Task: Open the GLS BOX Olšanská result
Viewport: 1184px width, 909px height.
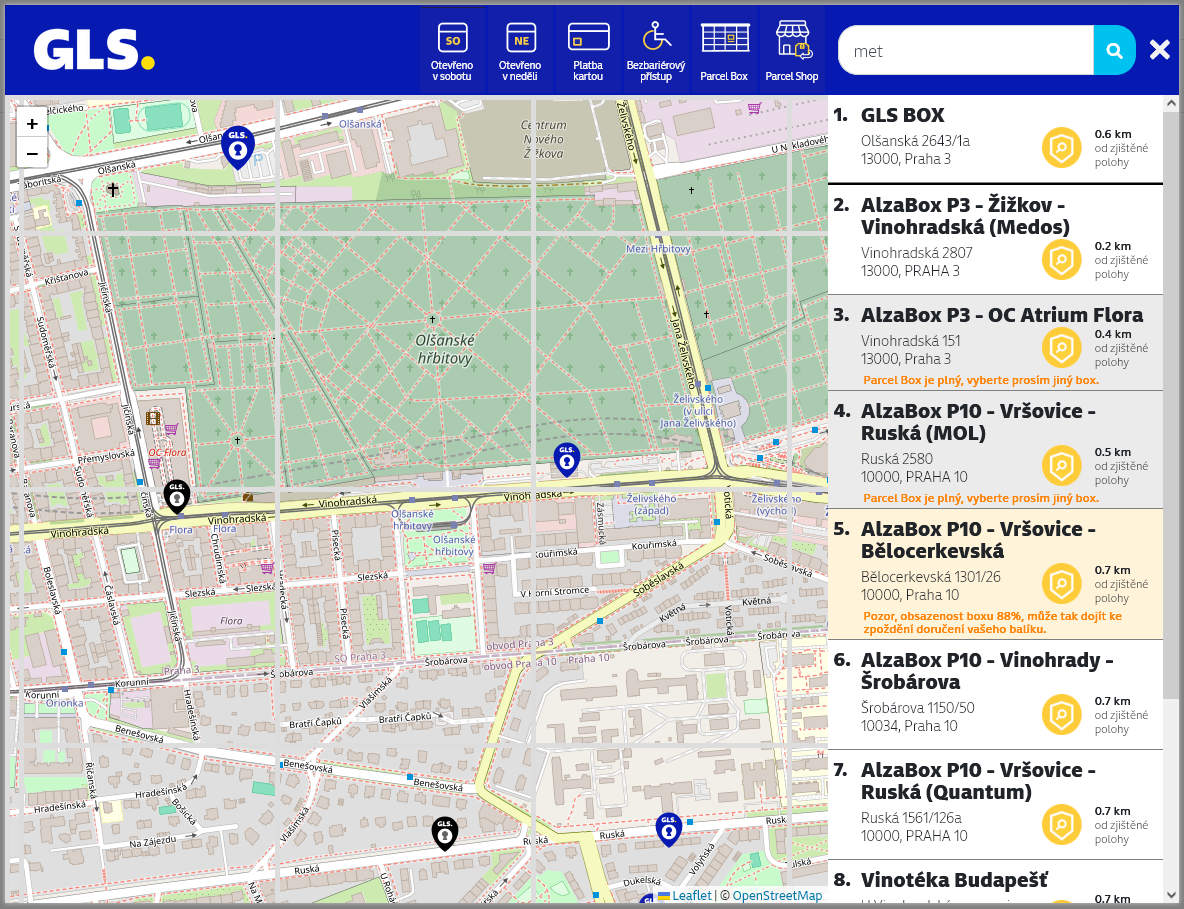Action: [x=995, y=139]
